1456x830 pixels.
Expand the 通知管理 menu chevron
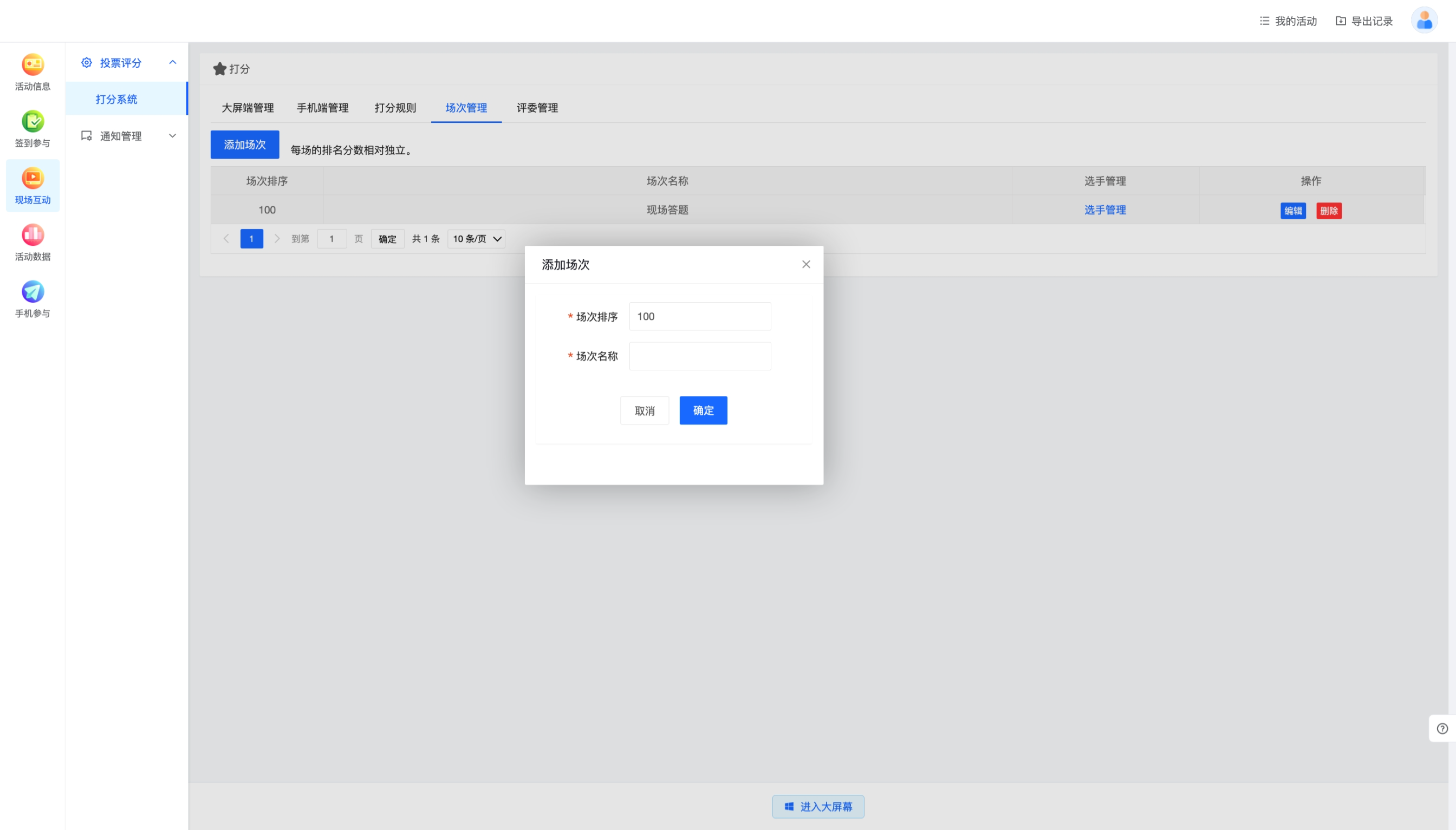[172, 136]
